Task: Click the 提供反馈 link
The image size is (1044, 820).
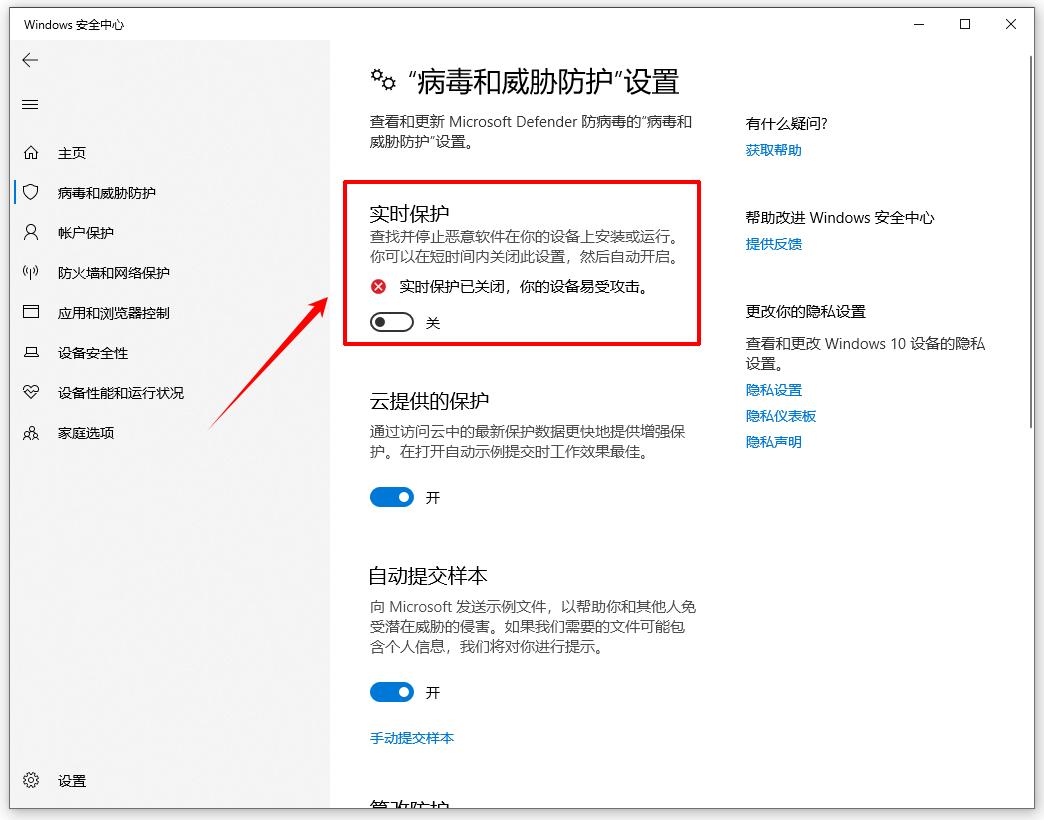Action: pyautogui.click(x=773, y=244)
